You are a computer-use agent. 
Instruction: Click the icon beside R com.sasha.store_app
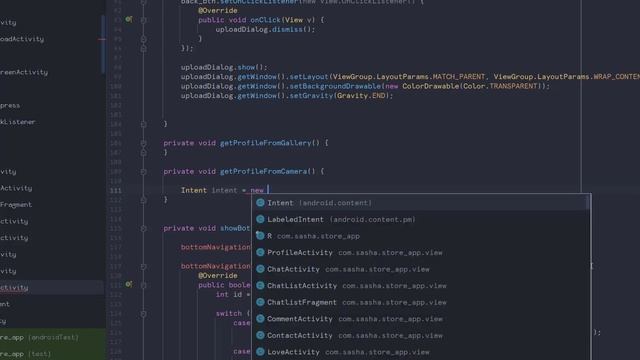tap(260, 236)
